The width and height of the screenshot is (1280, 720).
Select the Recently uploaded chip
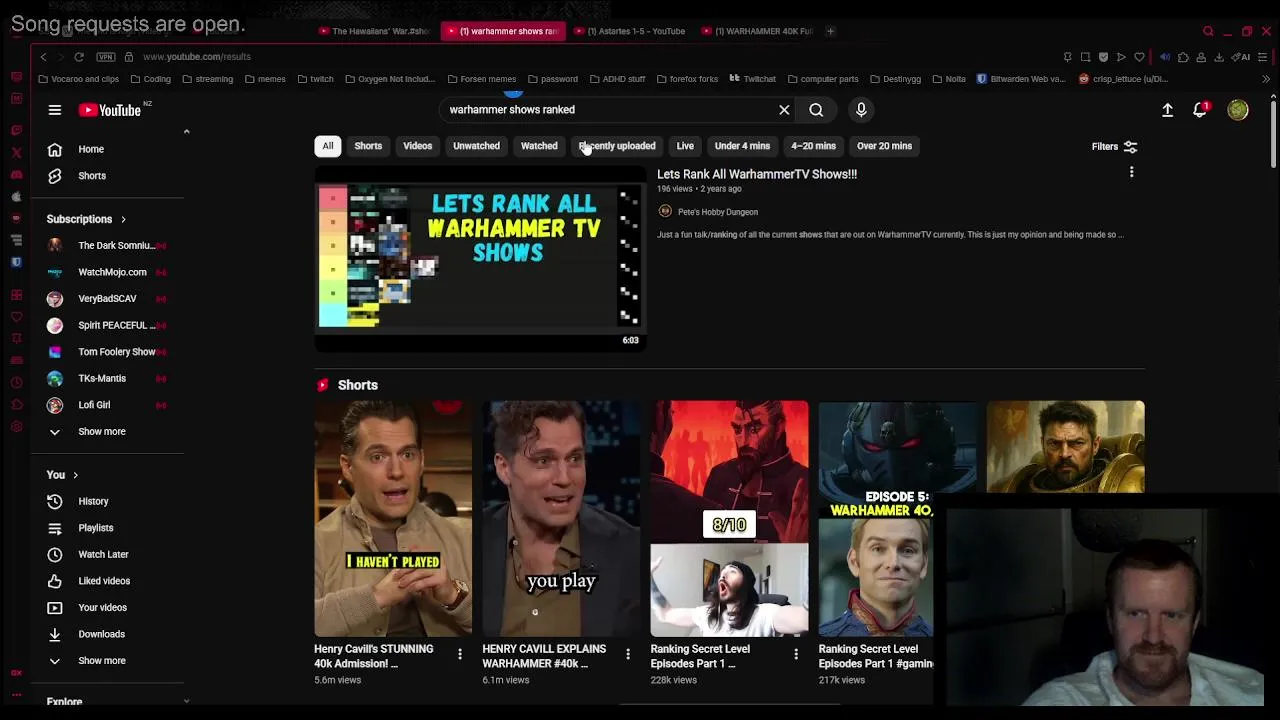point(617,146)
